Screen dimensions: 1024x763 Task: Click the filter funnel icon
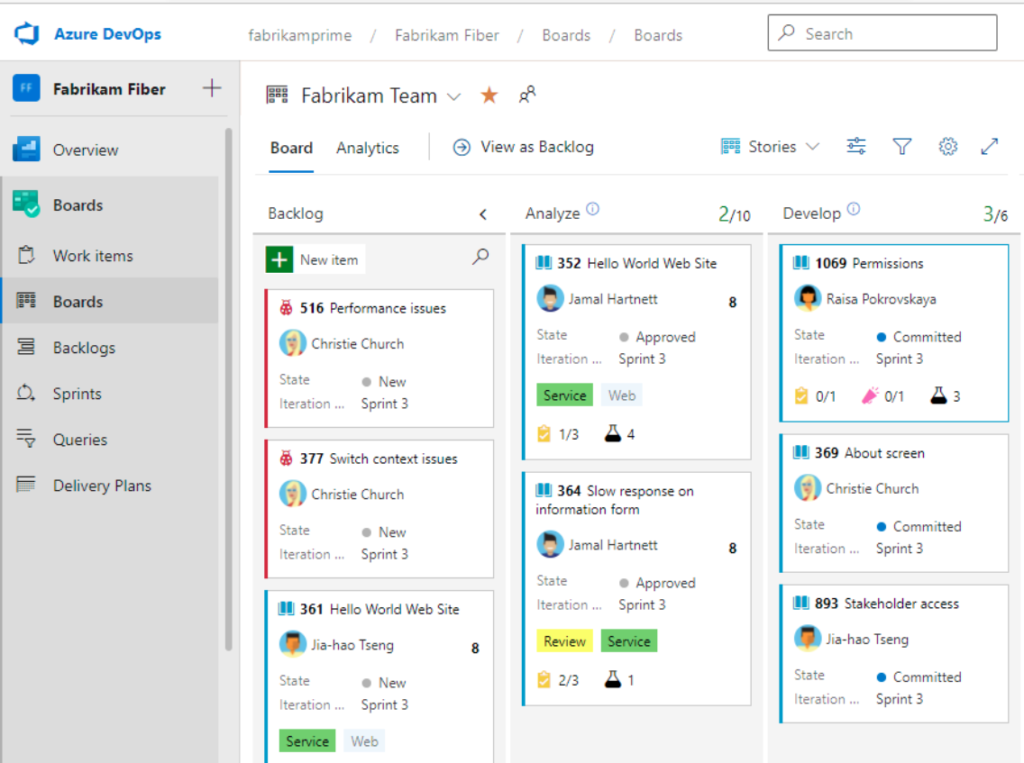click(902, 147)
